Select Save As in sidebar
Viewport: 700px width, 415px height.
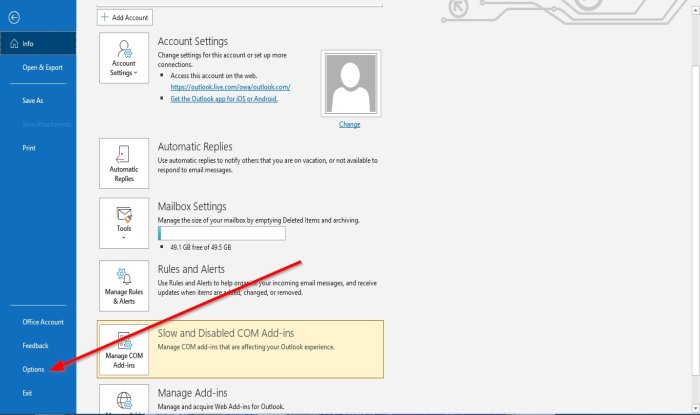coord(33,100)
